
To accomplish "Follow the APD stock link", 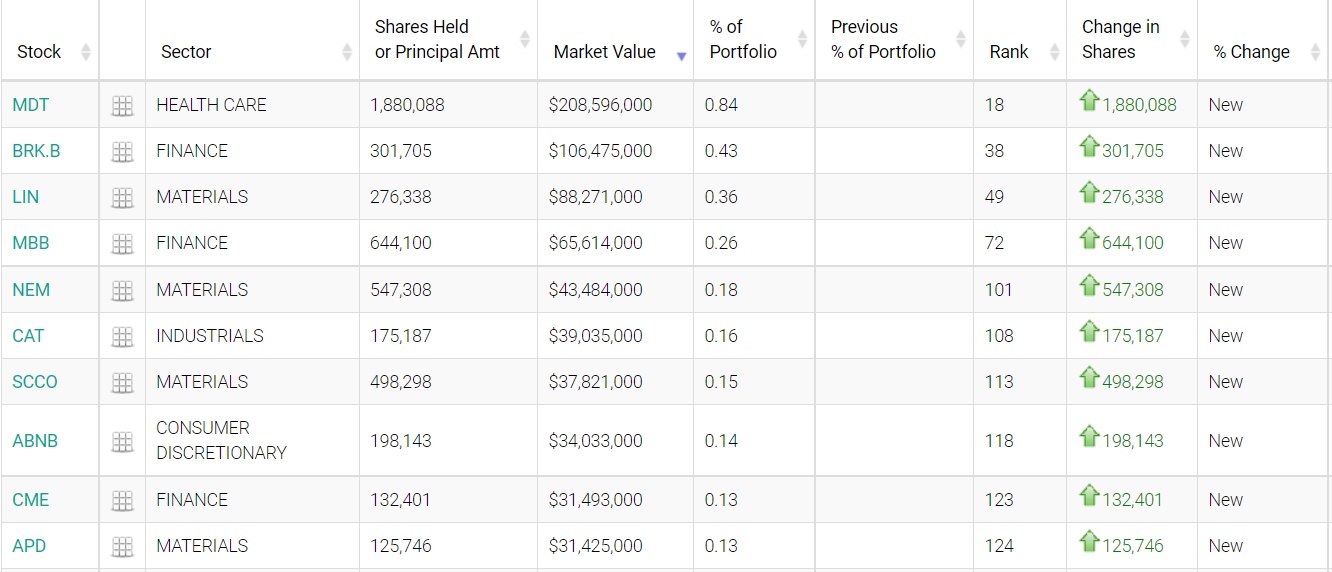I will (x=29, y=546).
